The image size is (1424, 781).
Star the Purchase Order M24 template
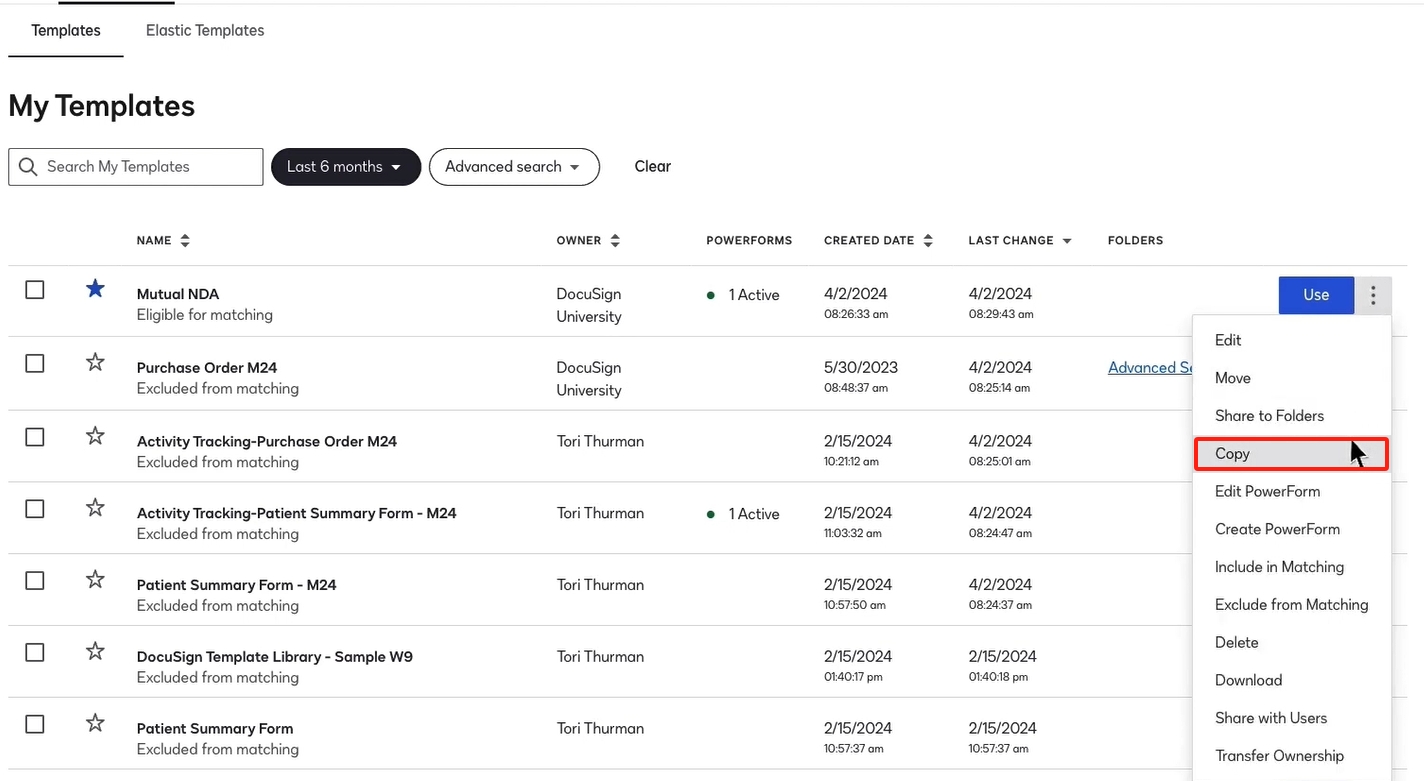[x=95, y=362]
